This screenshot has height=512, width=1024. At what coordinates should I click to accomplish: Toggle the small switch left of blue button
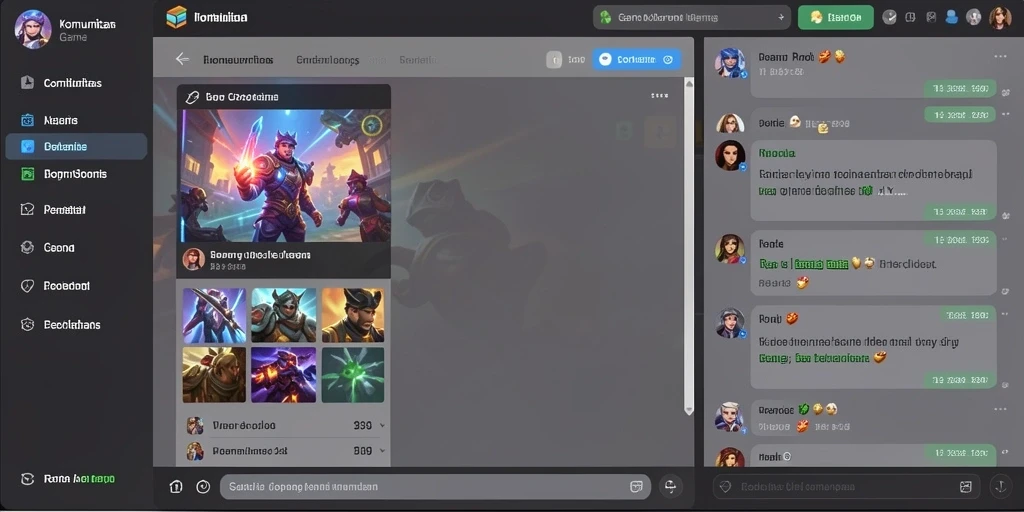tap(553, 59)
